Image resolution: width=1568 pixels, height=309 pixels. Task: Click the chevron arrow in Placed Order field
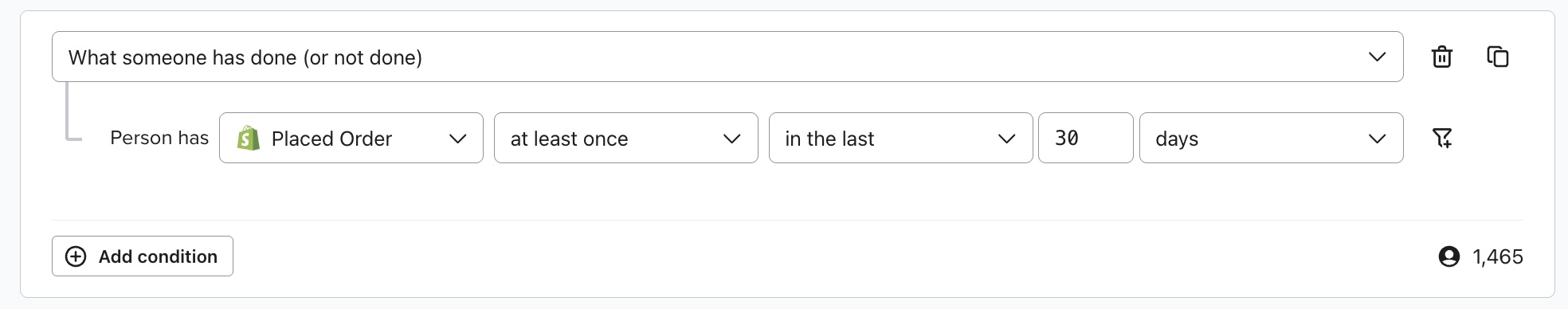click(457, 139)
